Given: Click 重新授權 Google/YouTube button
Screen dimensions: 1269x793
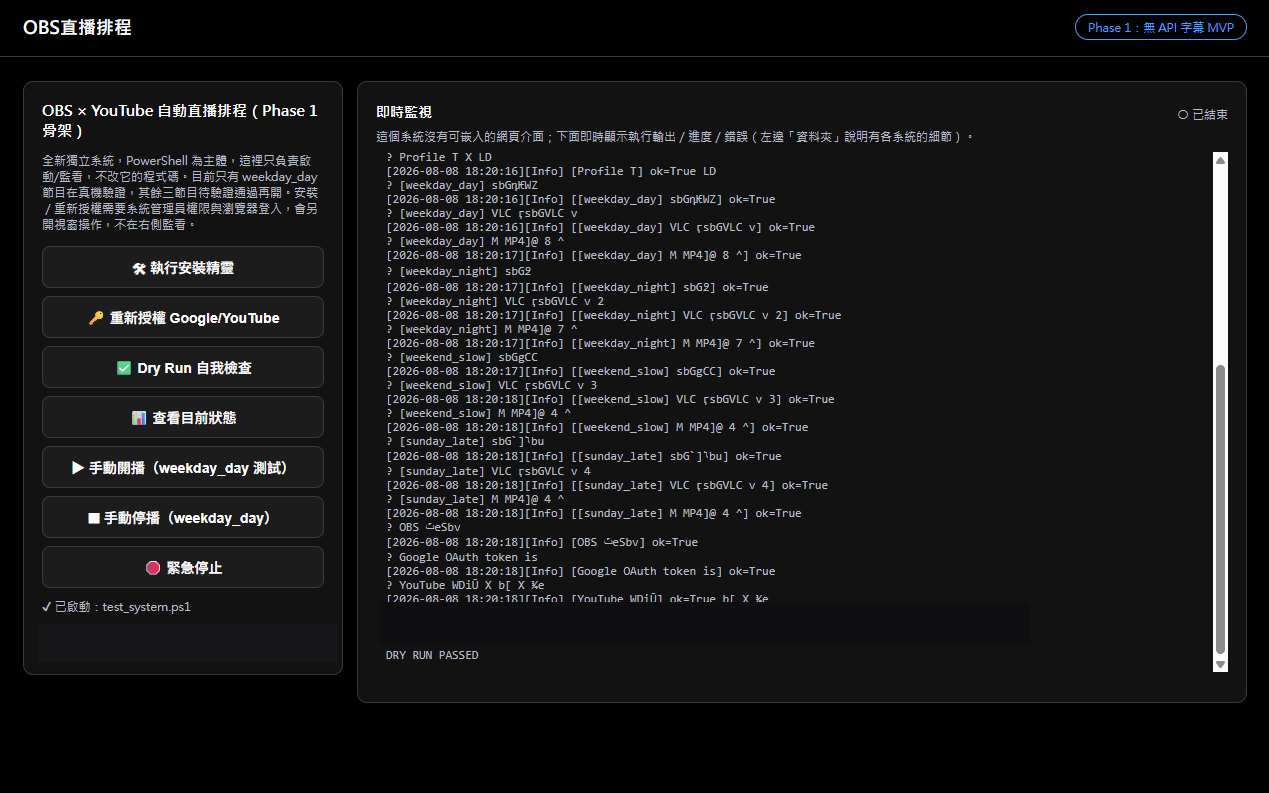Looking at the screenshot, I should tap(183, 317).
